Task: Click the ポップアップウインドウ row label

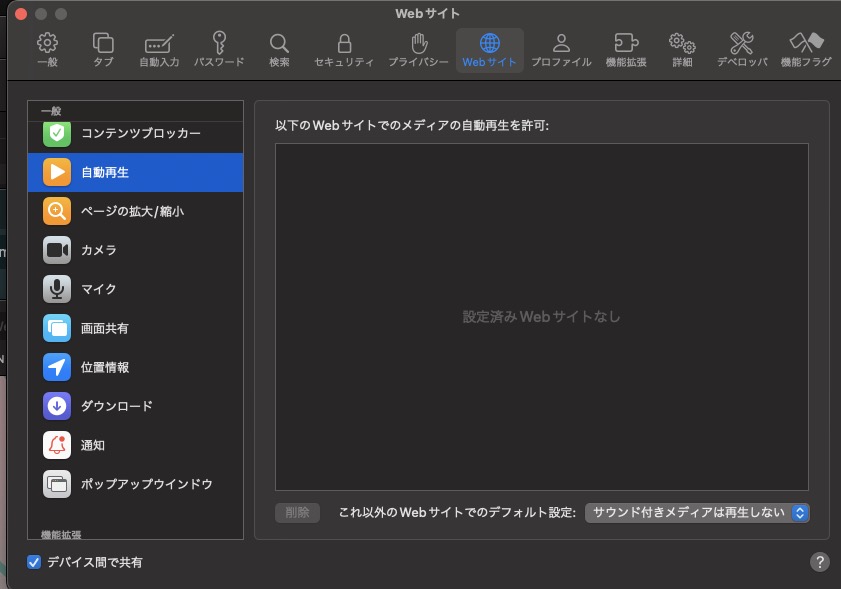Action: [x=147, y=484]
